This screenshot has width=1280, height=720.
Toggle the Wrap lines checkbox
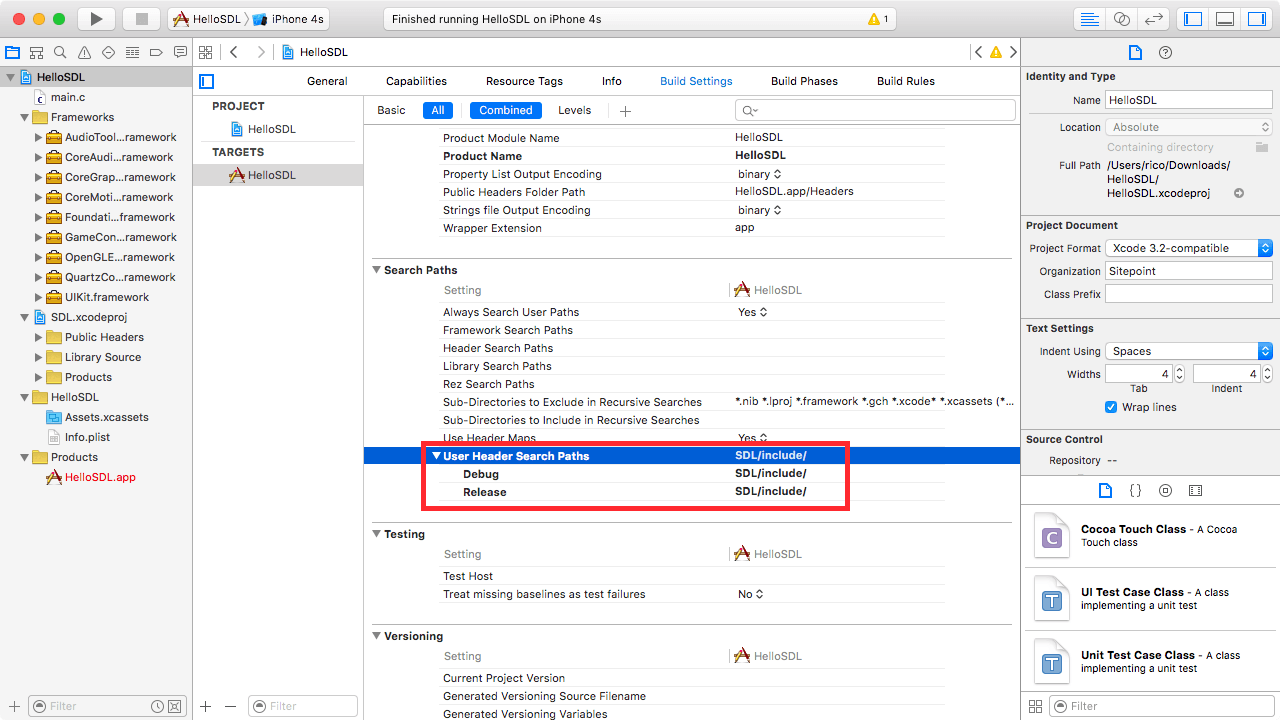(x=1111, y=407)
